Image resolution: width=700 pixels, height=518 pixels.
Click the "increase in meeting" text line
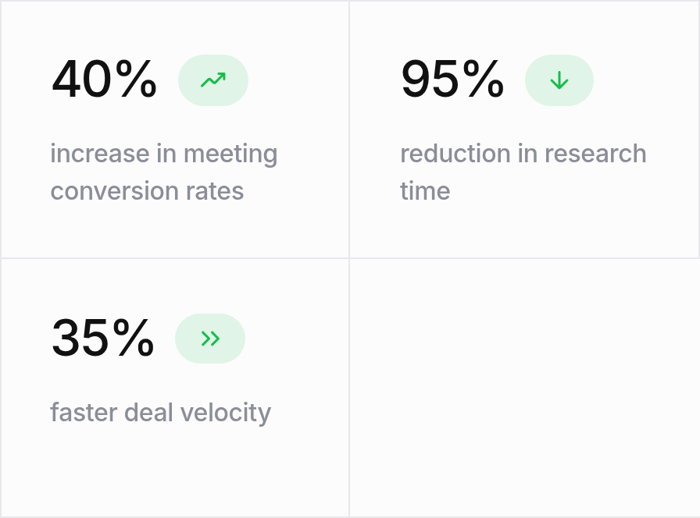[164, 154]
